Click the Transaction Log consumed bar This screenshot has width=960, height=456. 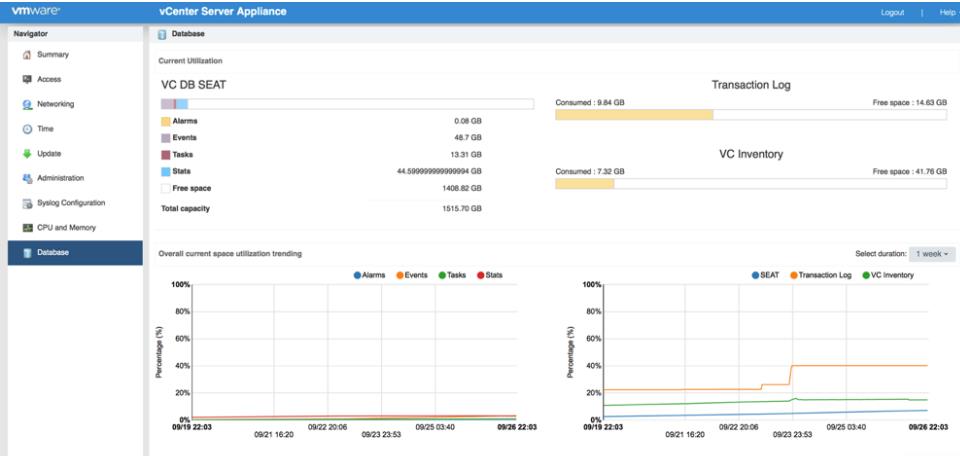634,115
